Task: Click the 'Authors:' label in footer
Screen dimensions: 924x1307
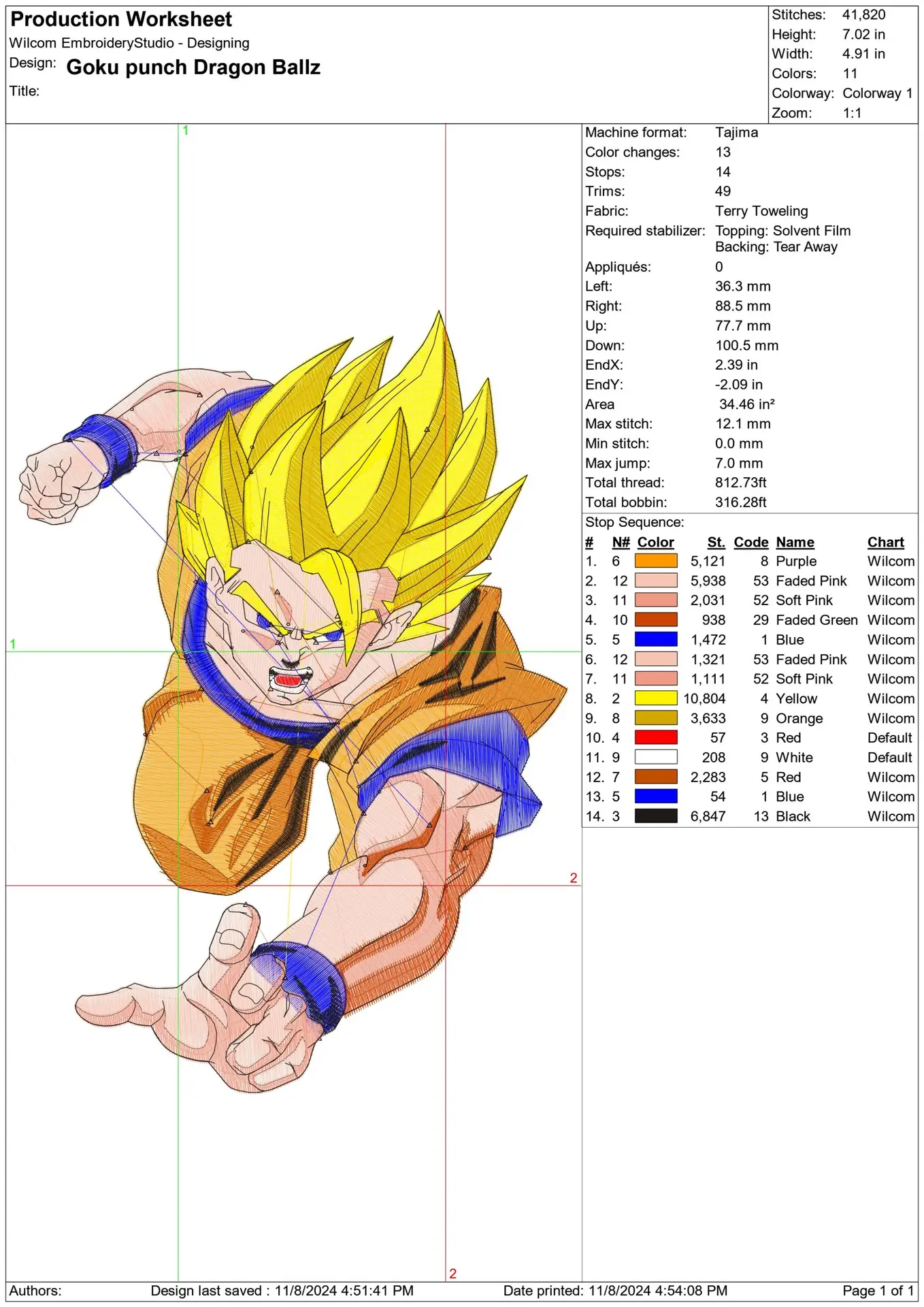Action: pyautogui.click(x=35, y=1291)
